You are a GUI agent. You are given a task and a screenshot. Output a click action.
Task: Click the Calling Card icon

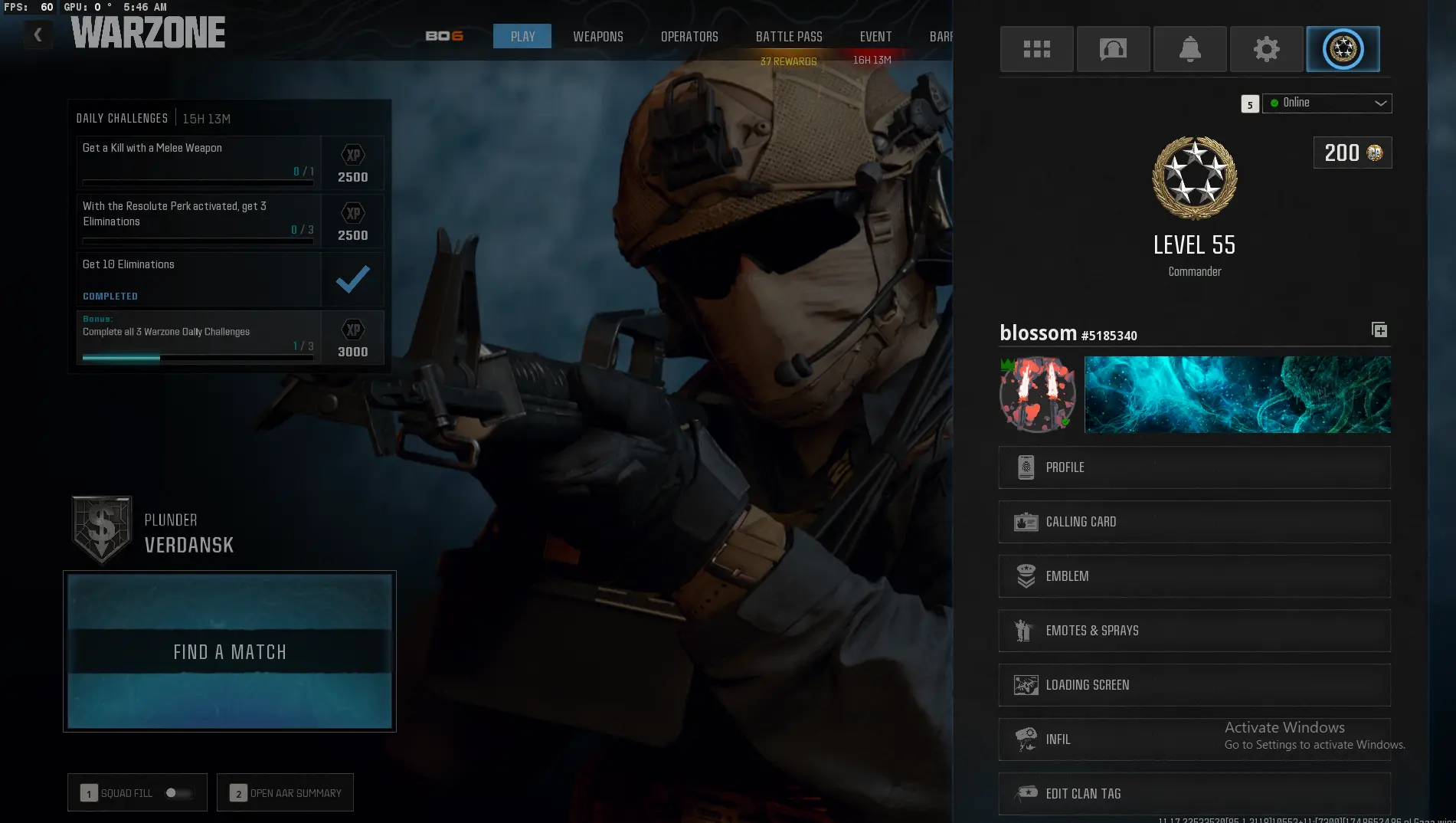point(1026,522)
